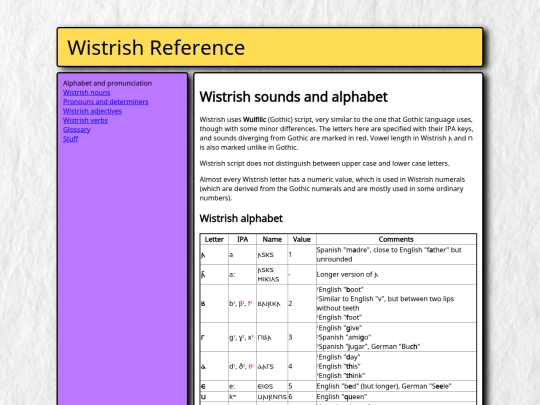Open Pronouns and determiners page
The width and height of the screenshot is (540, 405).
pyautogui.click(x=105, y=102)
